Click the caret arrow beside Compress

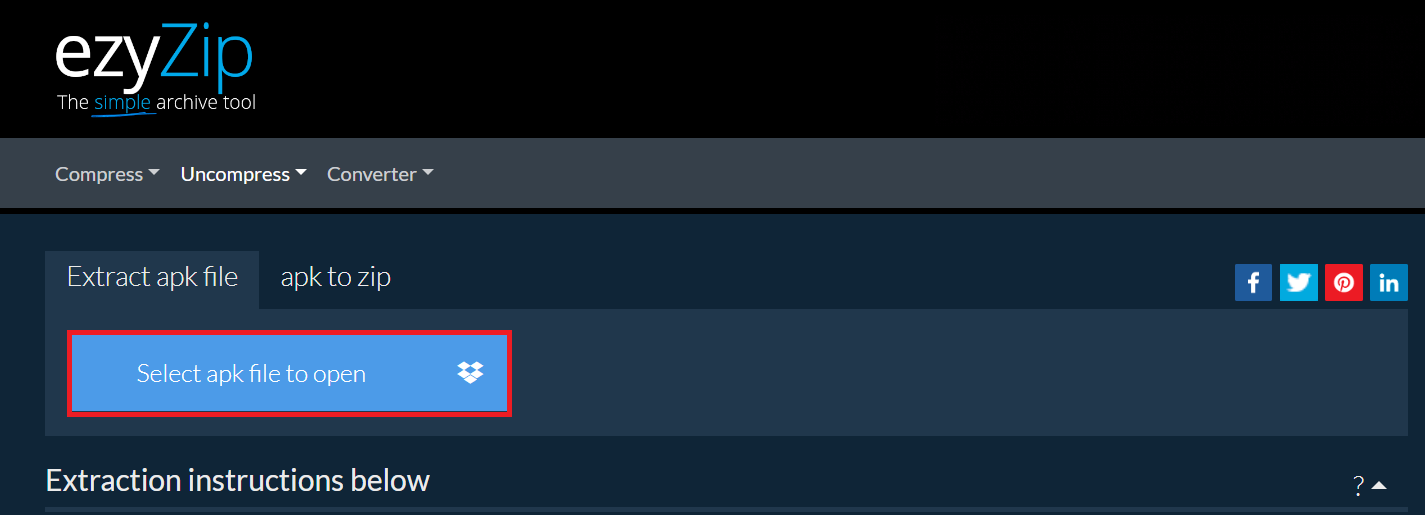click(153, 173)
